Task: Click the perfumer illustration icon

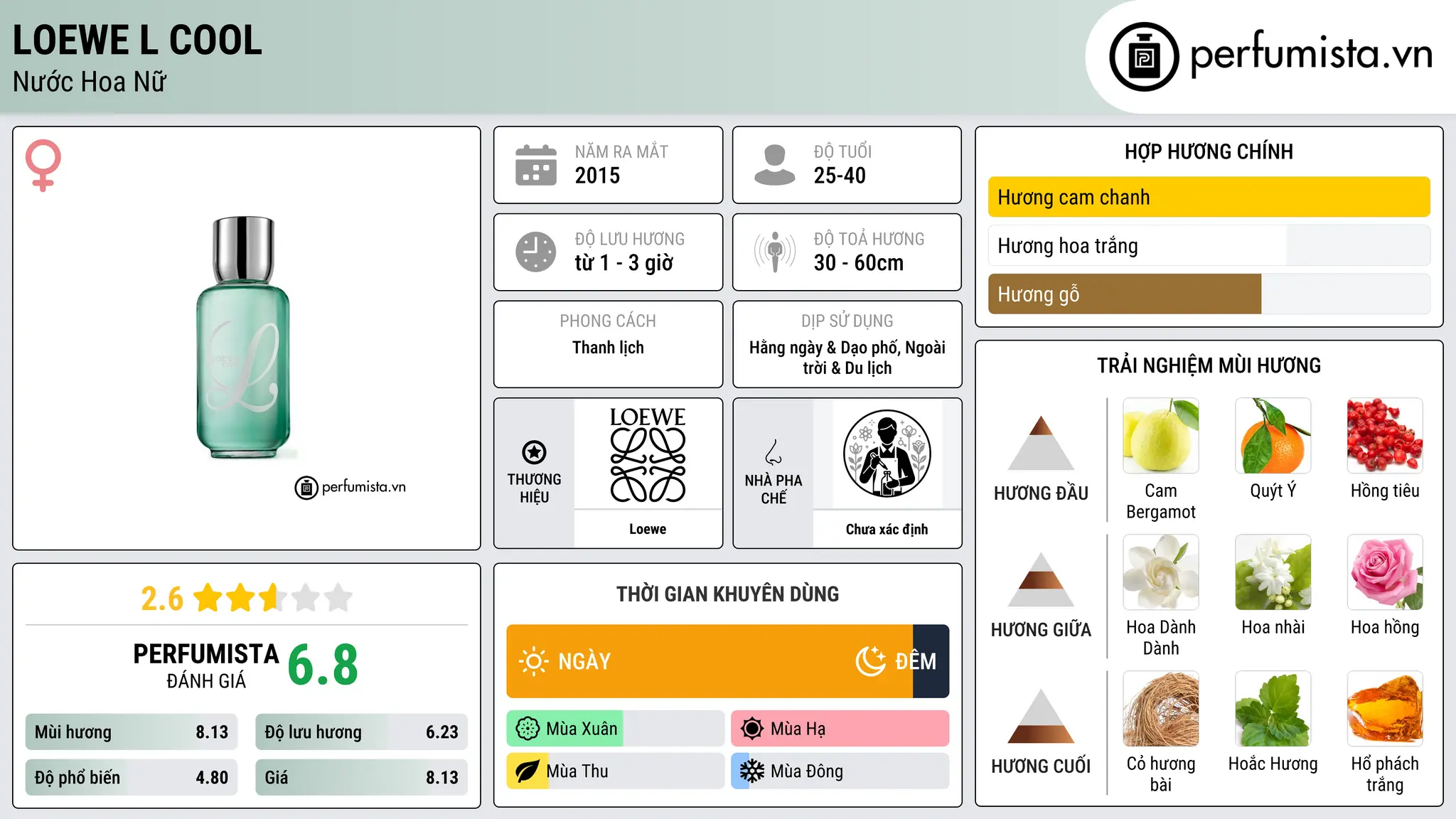Action: (x=887, y=454)
